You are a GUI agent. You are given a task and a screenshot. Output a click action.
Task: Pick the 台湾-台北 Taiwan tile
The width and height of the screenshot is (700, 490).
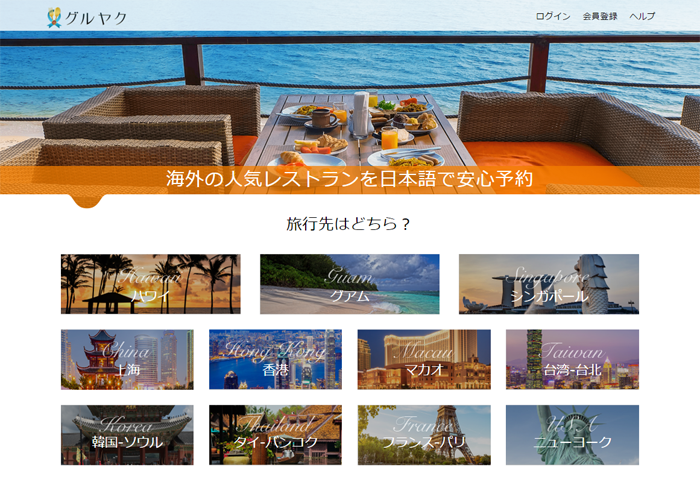tap(572, 359)
